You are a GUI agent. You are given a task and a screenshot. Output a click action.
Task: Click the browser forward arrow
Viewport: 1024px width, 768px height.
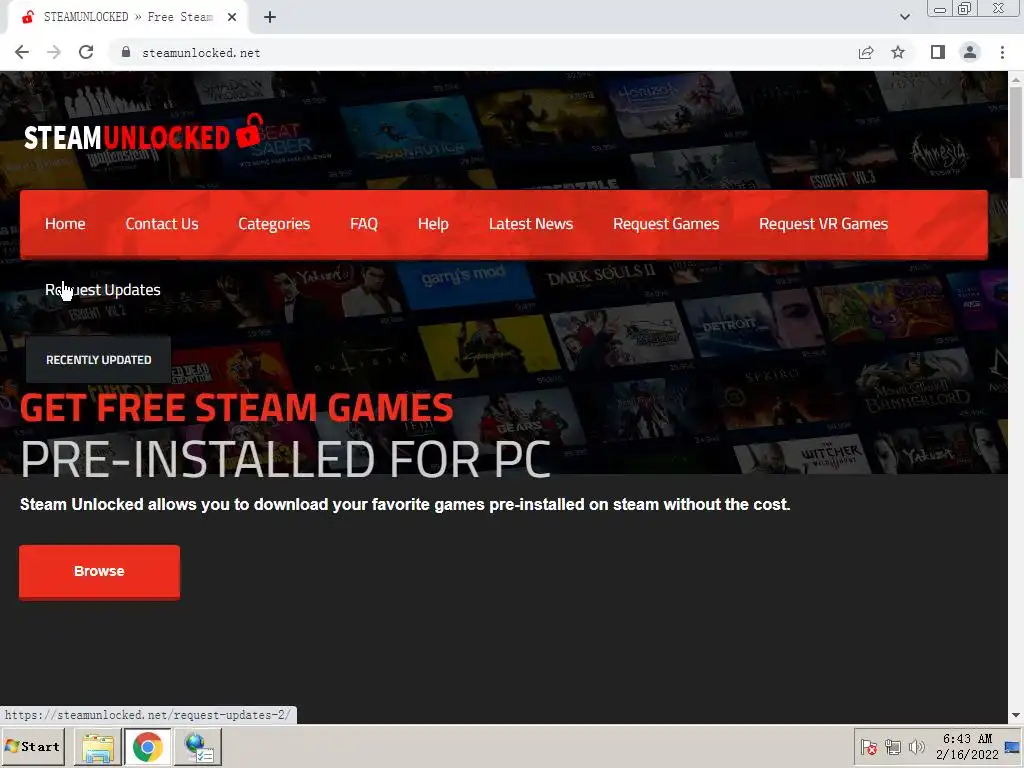[54, 52]
